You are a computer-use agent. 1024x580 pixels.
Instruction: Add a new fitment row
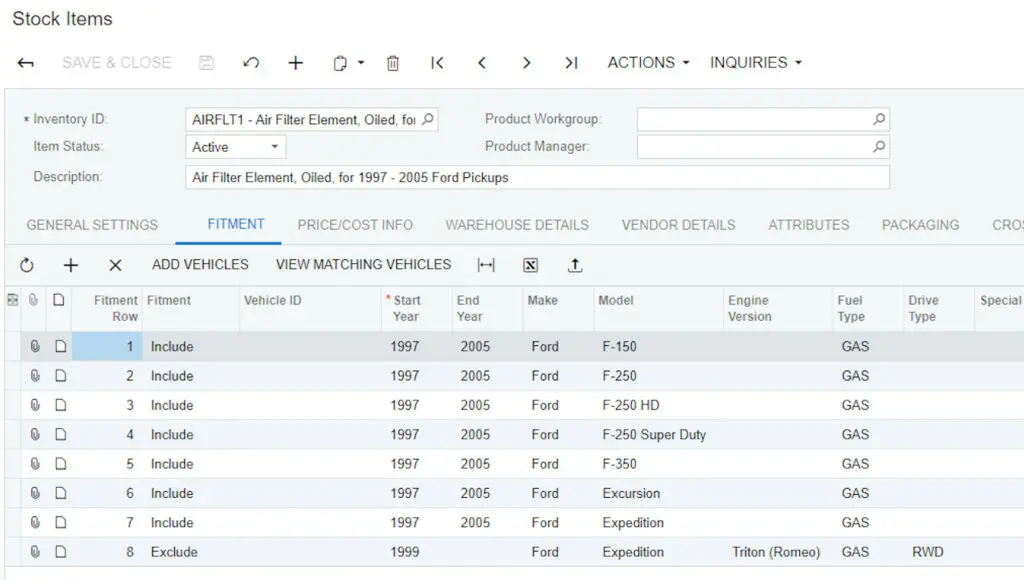pos(70,265)
